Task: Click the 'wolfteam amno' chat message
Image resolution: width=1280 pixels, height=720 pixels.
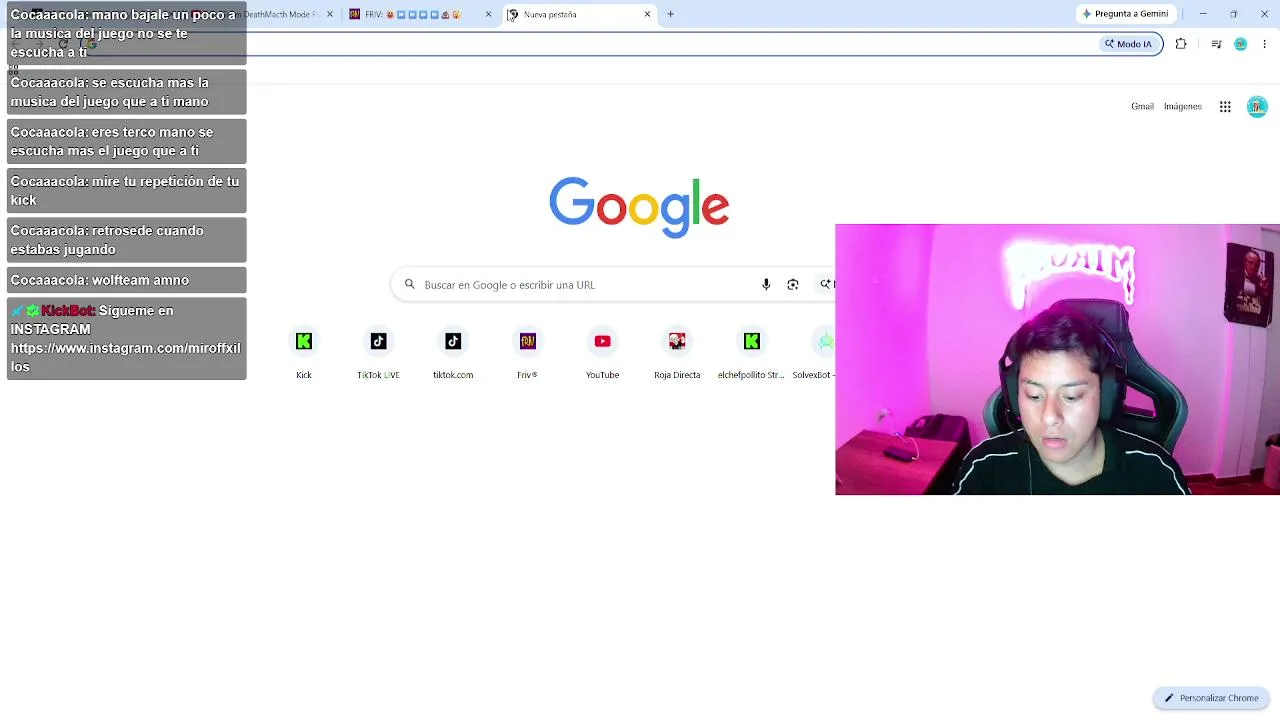Action: pos(127,280)
